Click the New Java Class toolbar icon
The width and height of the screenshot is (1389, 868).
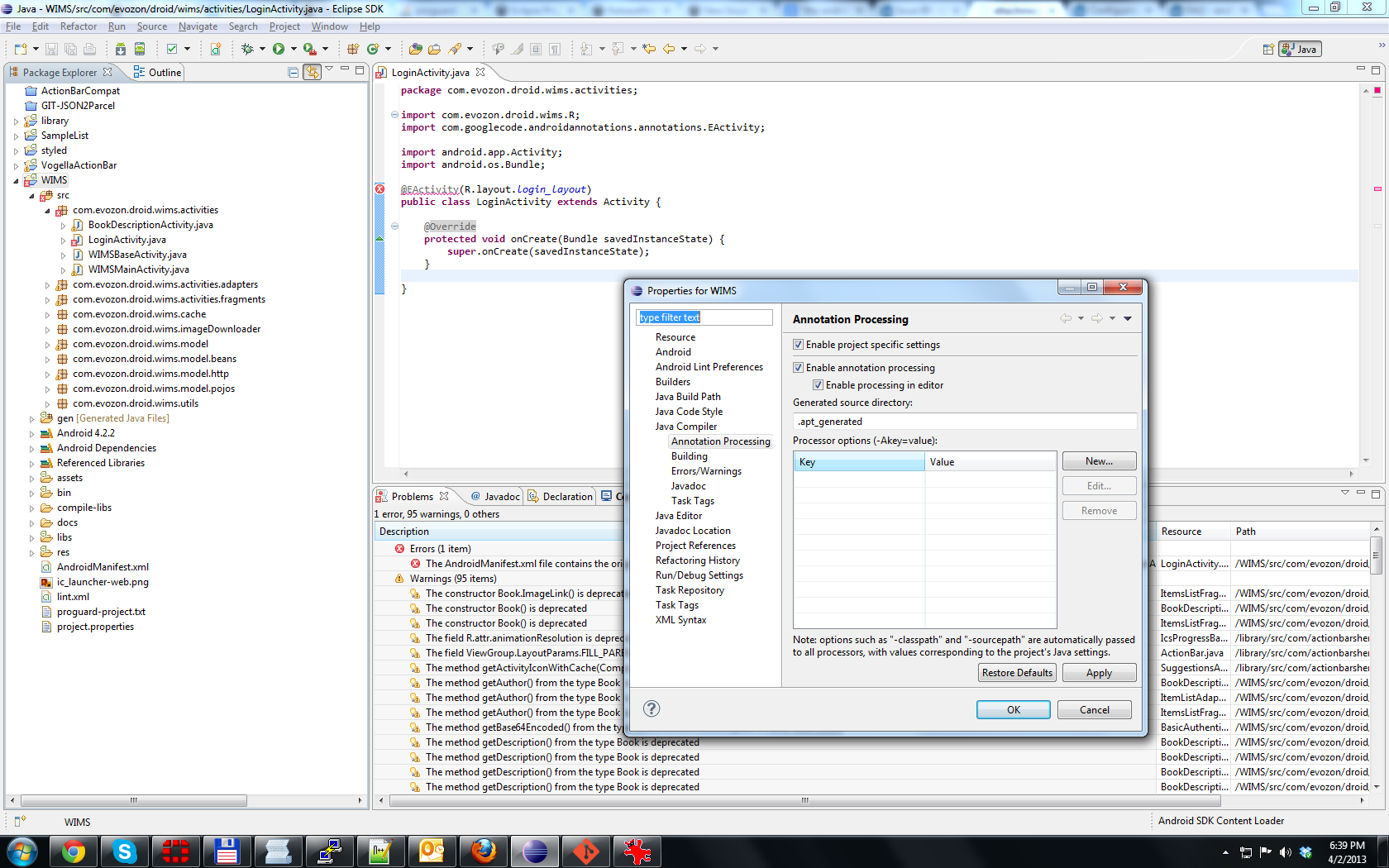coord(373,49)
